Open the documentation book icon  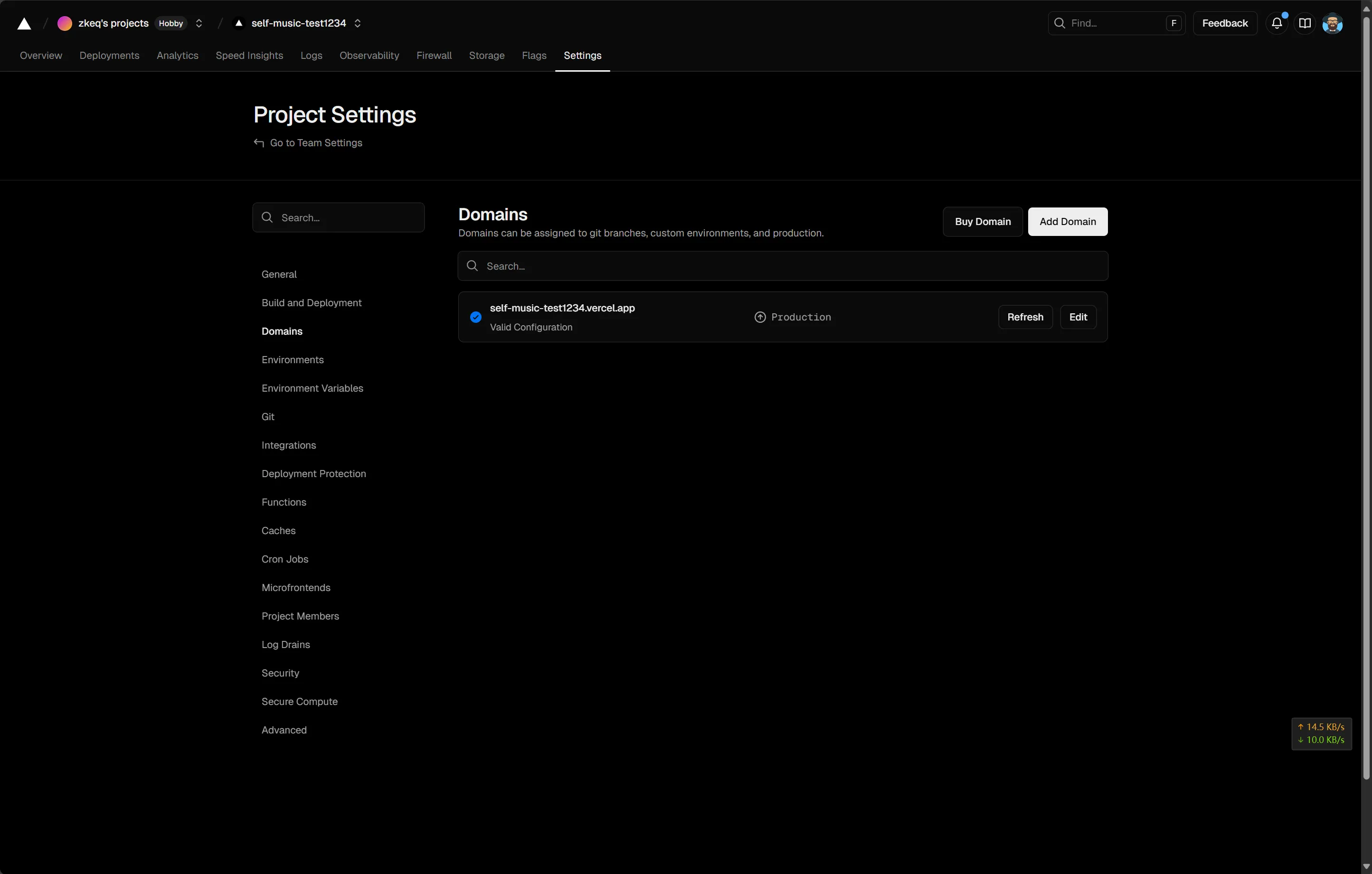[x=1304, y=23]
